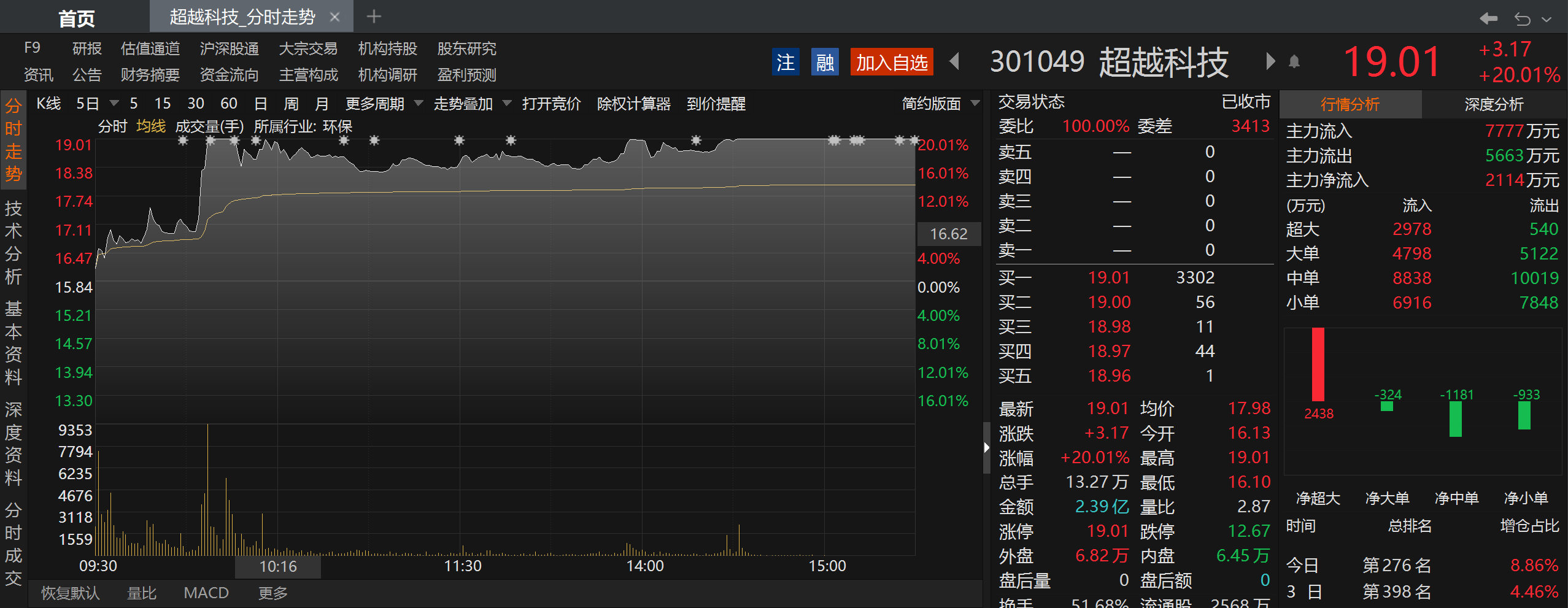Click the 加入自选 button

tap(891, 62)
